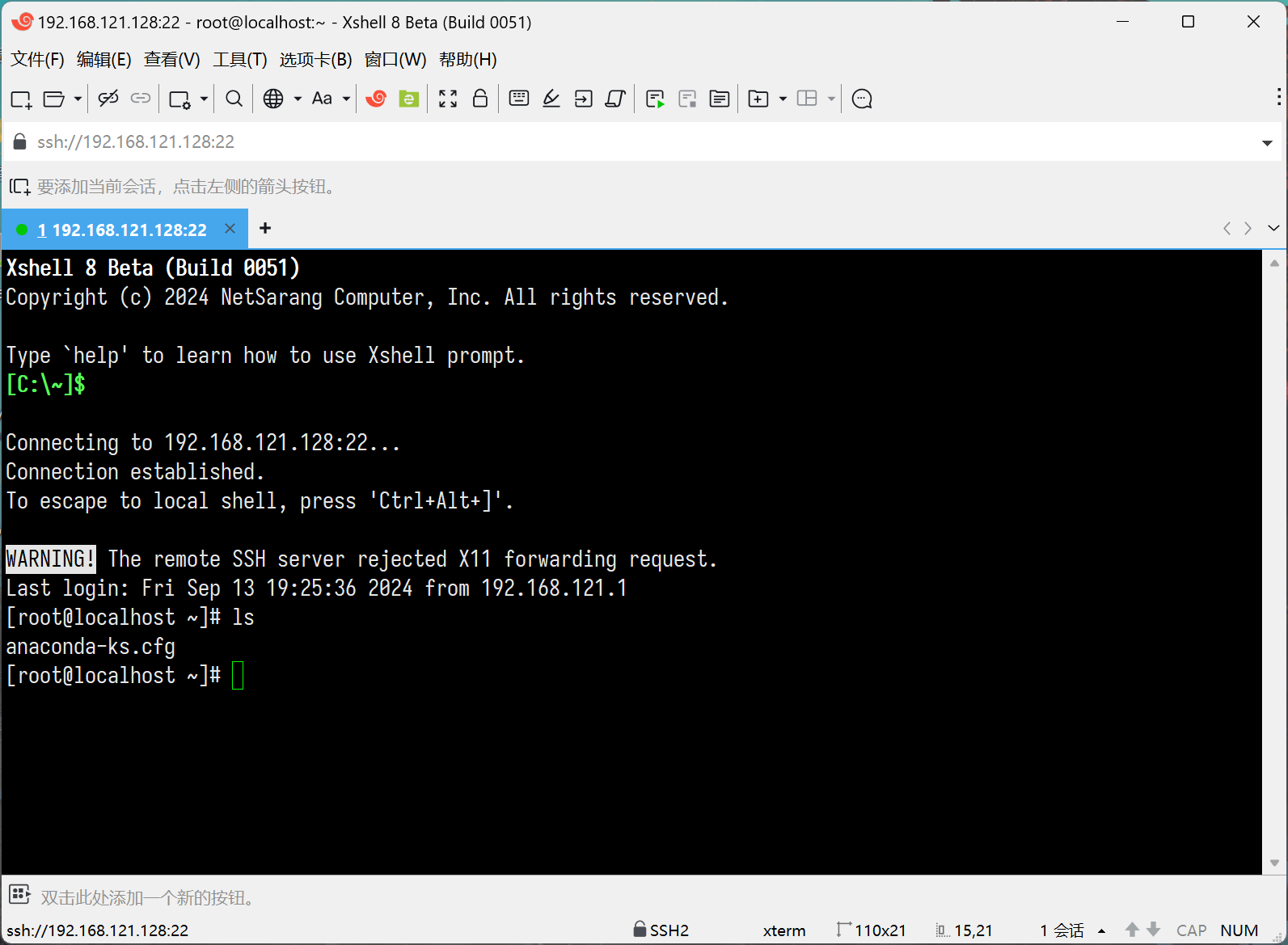Image resolution: width=1288 pixels, height=945 pixels.
Task: Expand the new tab group dropdown arrow
Action: coord(783,99)
